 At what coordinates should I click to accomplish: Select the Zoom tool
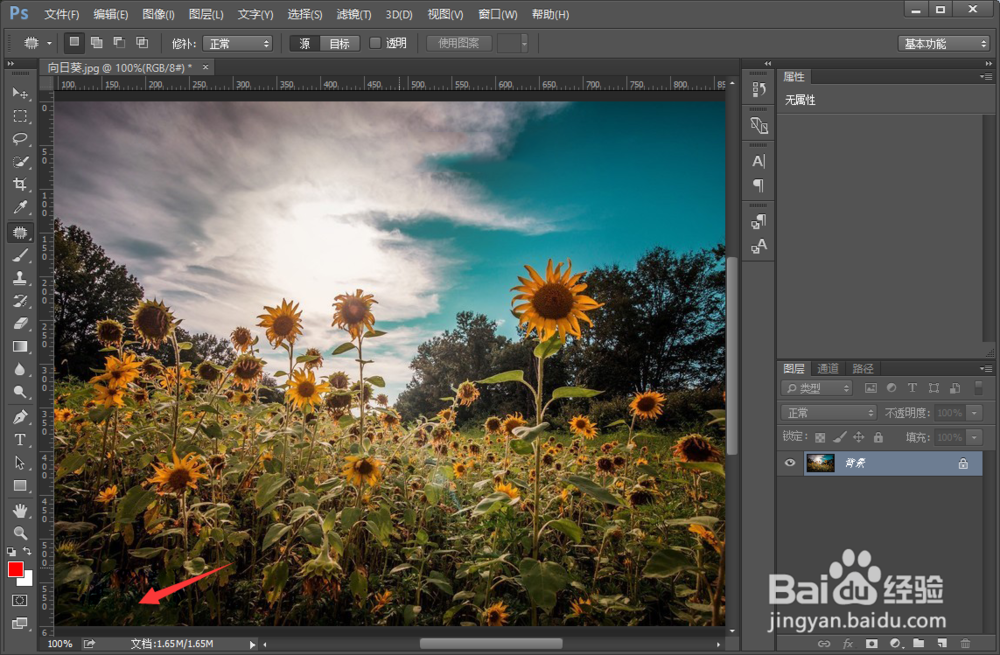[20, 533]
